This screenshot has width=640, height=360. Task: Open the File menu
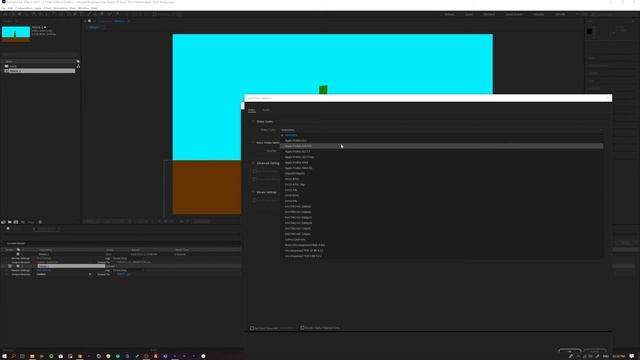(3, 8)
